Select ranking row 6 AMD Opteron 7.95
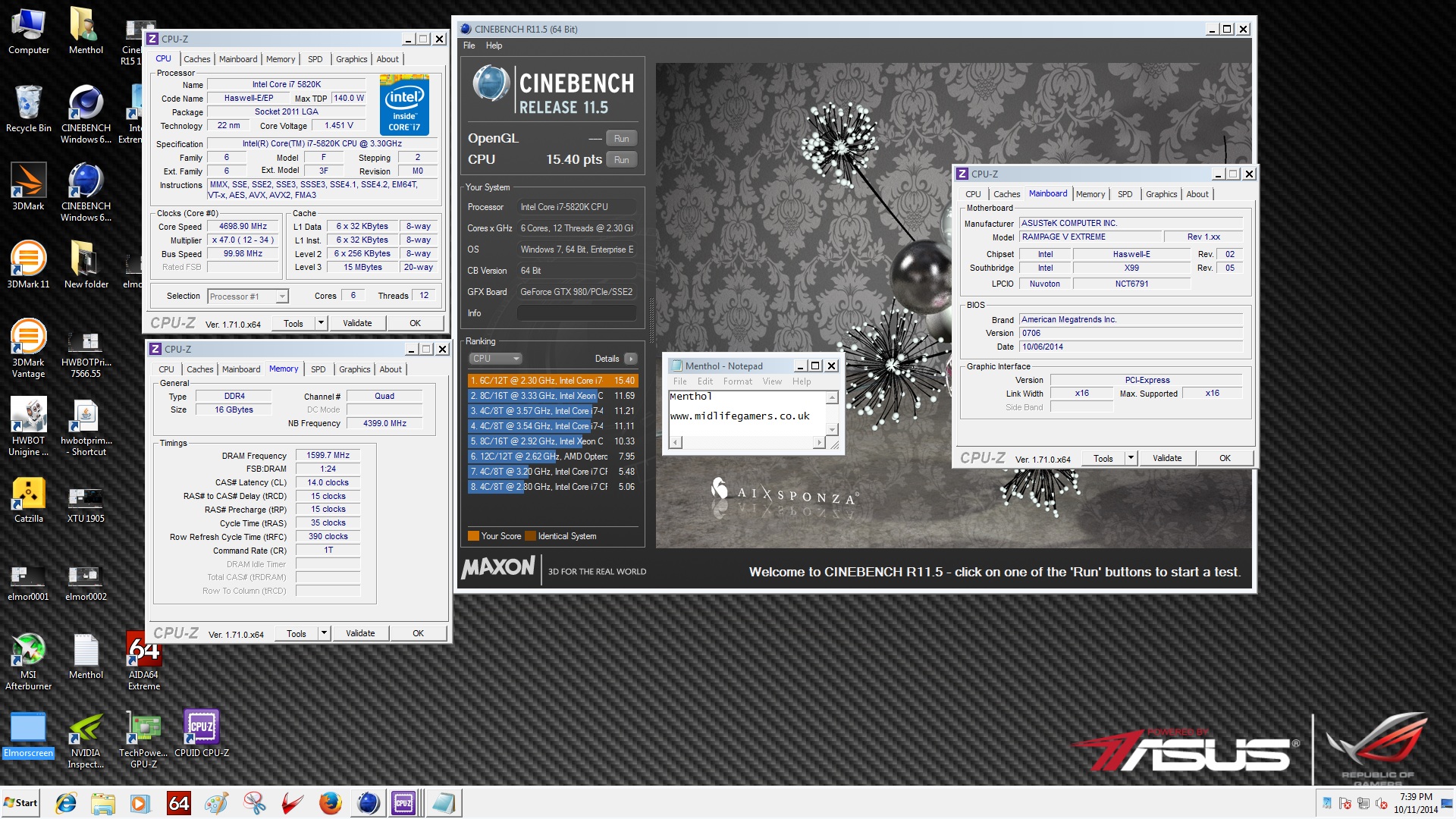 553,457
